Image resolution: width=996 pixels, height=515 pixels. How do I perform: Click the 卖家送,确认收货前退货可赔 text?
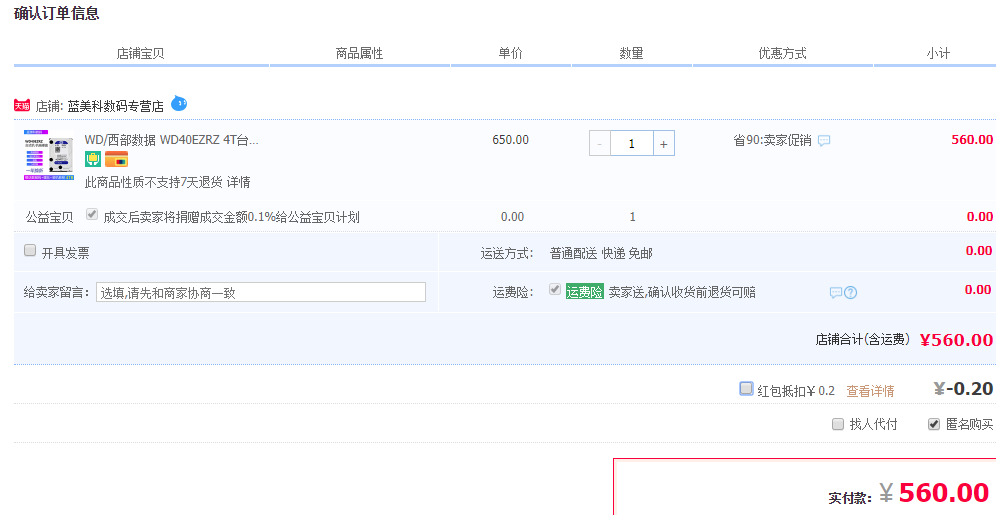tap(682, 293)
